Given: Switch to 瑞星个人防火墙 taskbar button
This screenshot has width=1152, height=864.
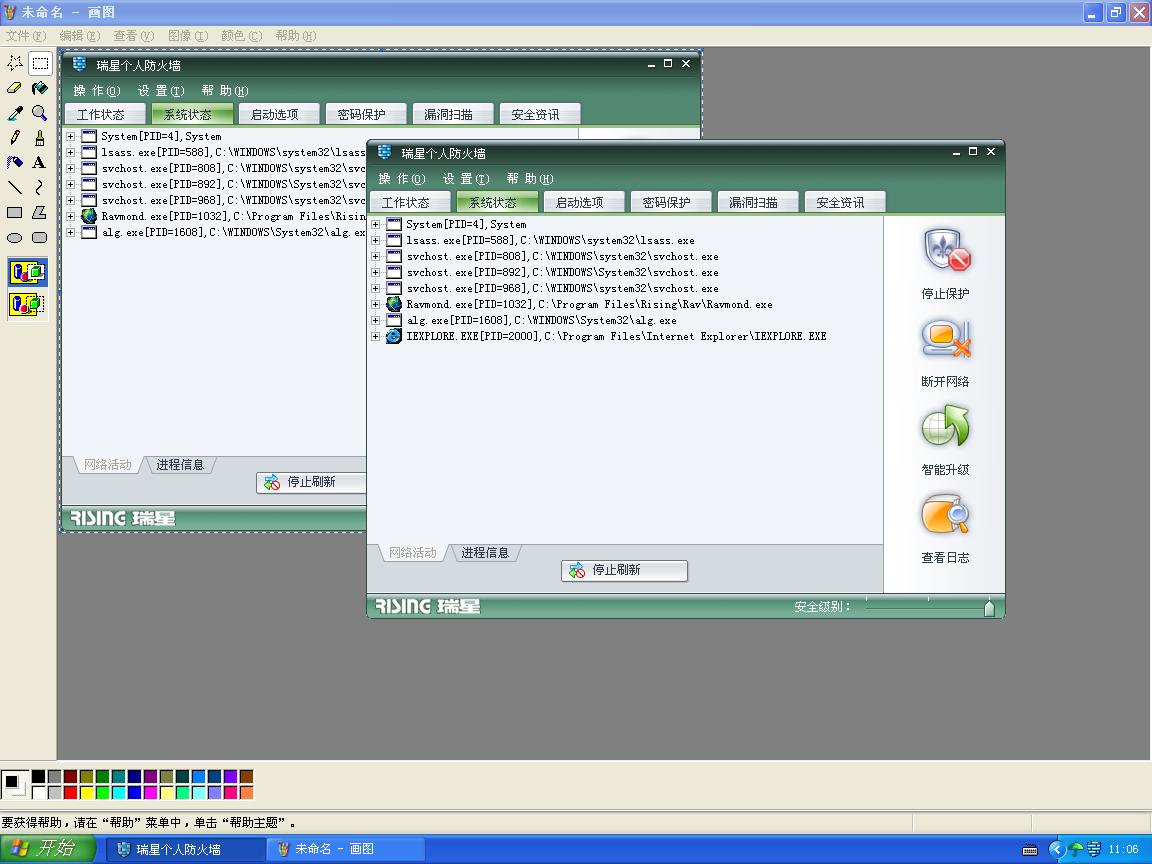Looking at the screenshot, I should click(x=187, y=849).
